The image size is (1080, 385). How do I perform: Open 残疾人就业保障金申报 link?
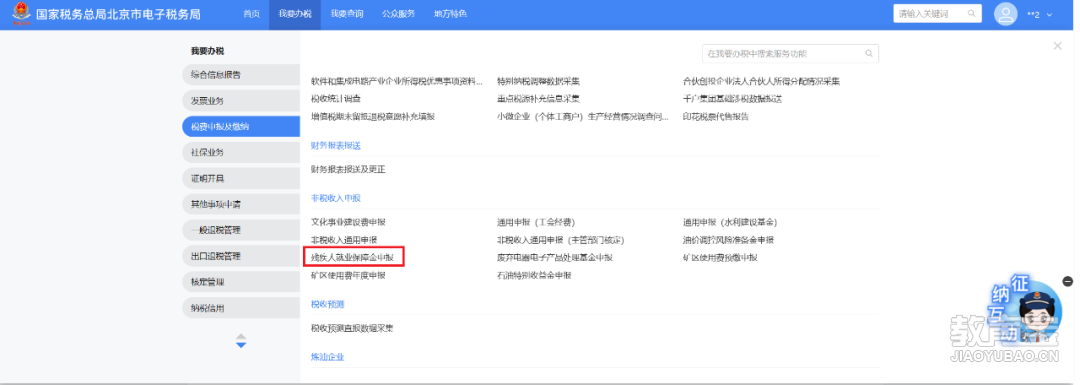[353, 258]
